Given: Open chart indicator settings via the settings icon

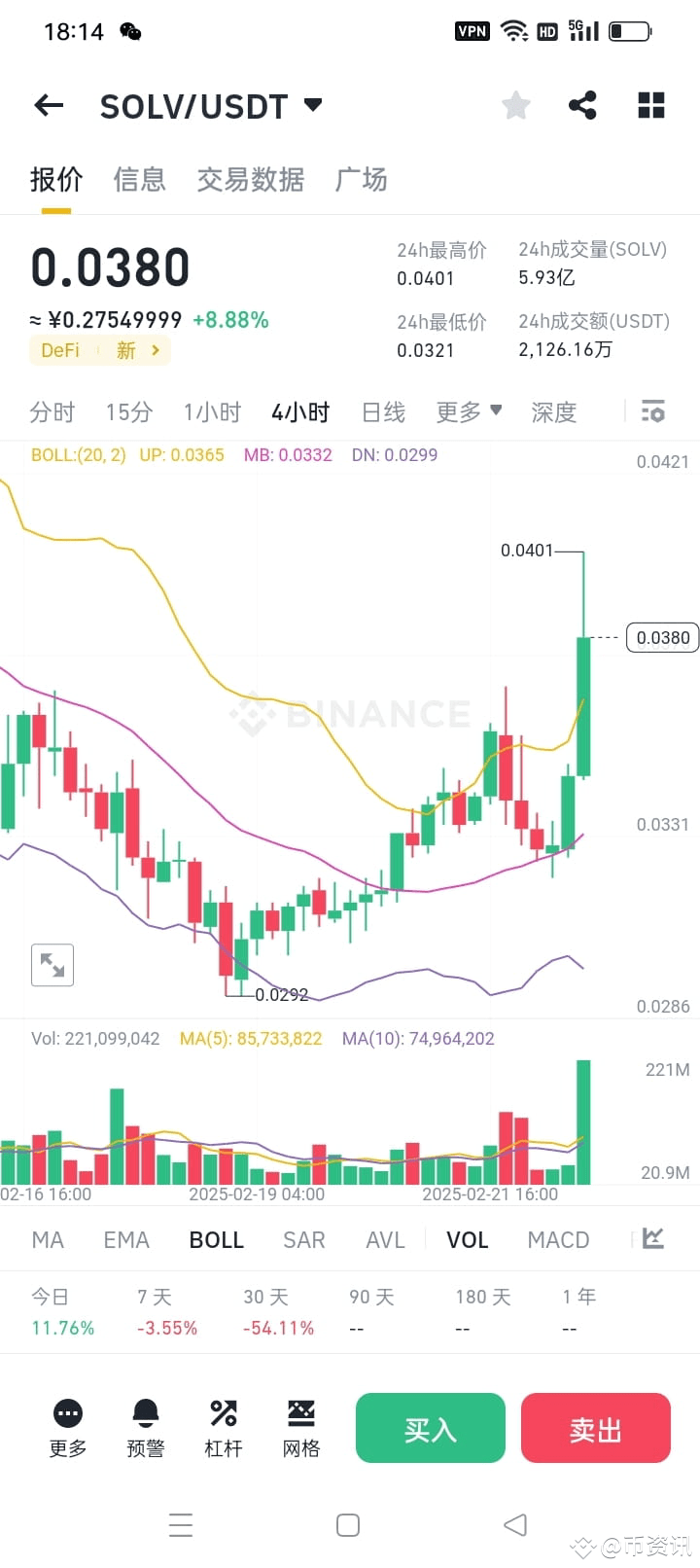Looking at the screenshot, I should coord(653,411).
